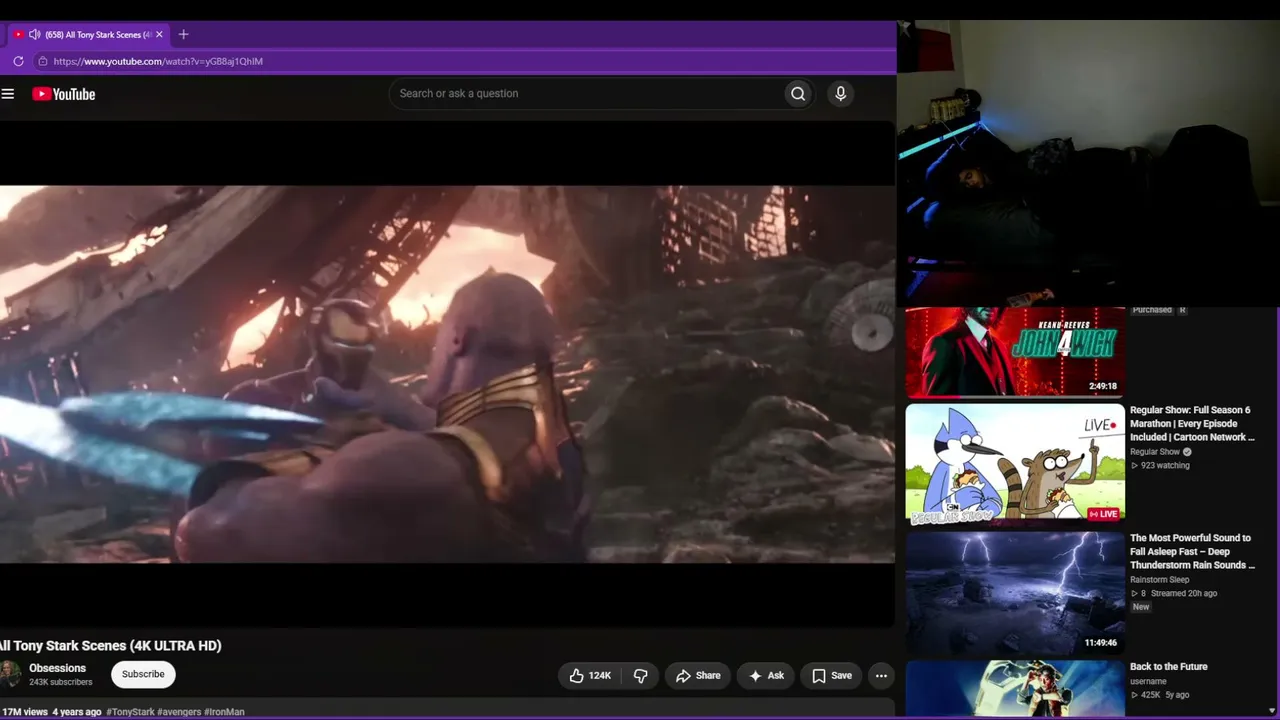Image resolution: width=1280 pixels, height=720 pixels.
Task: Click the 17M views text
Action: (24, 712)
